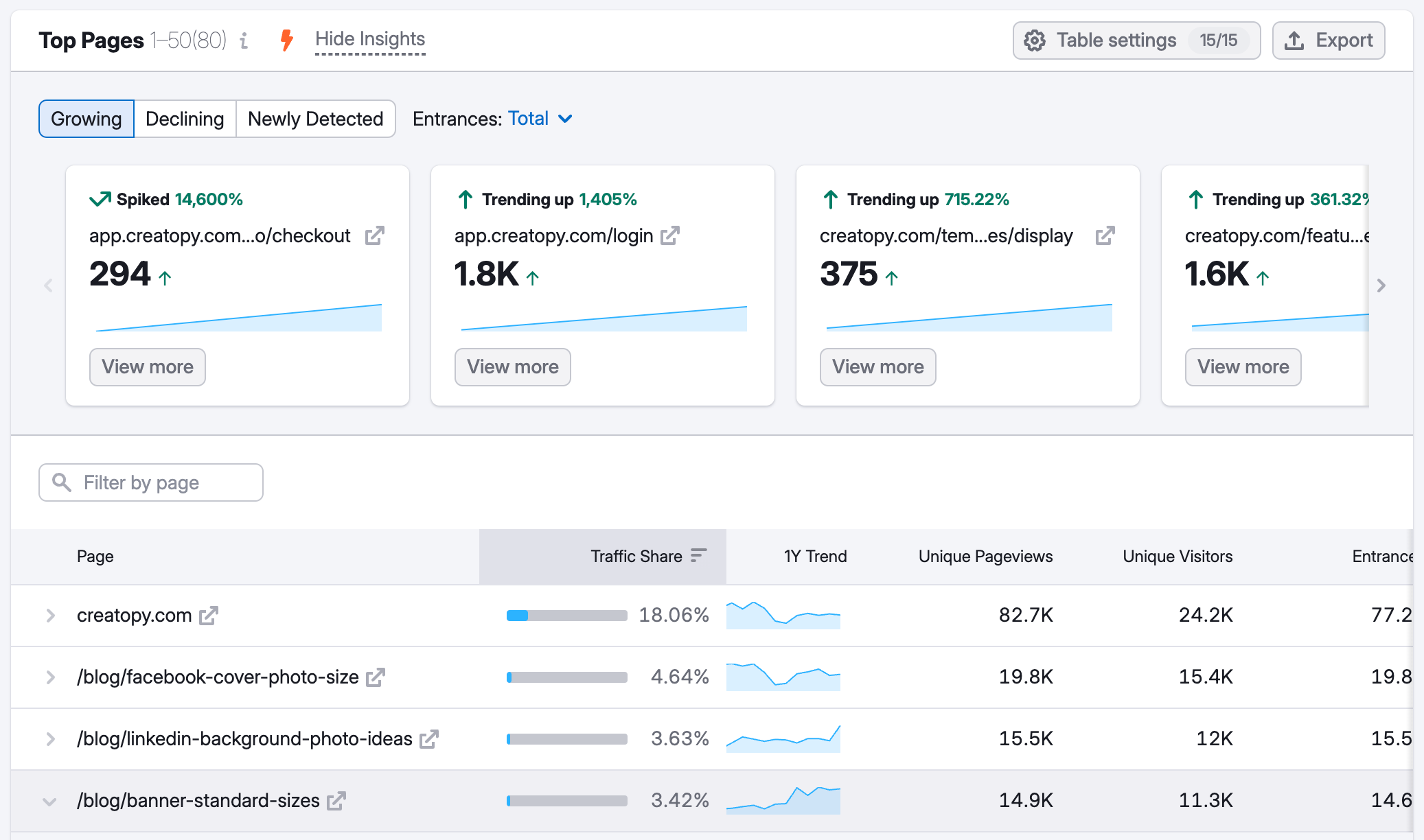Click the /blog/banner-standard-sizes page link
Viewport: 1424px width, 840px height.
click(x=198, y=801)
